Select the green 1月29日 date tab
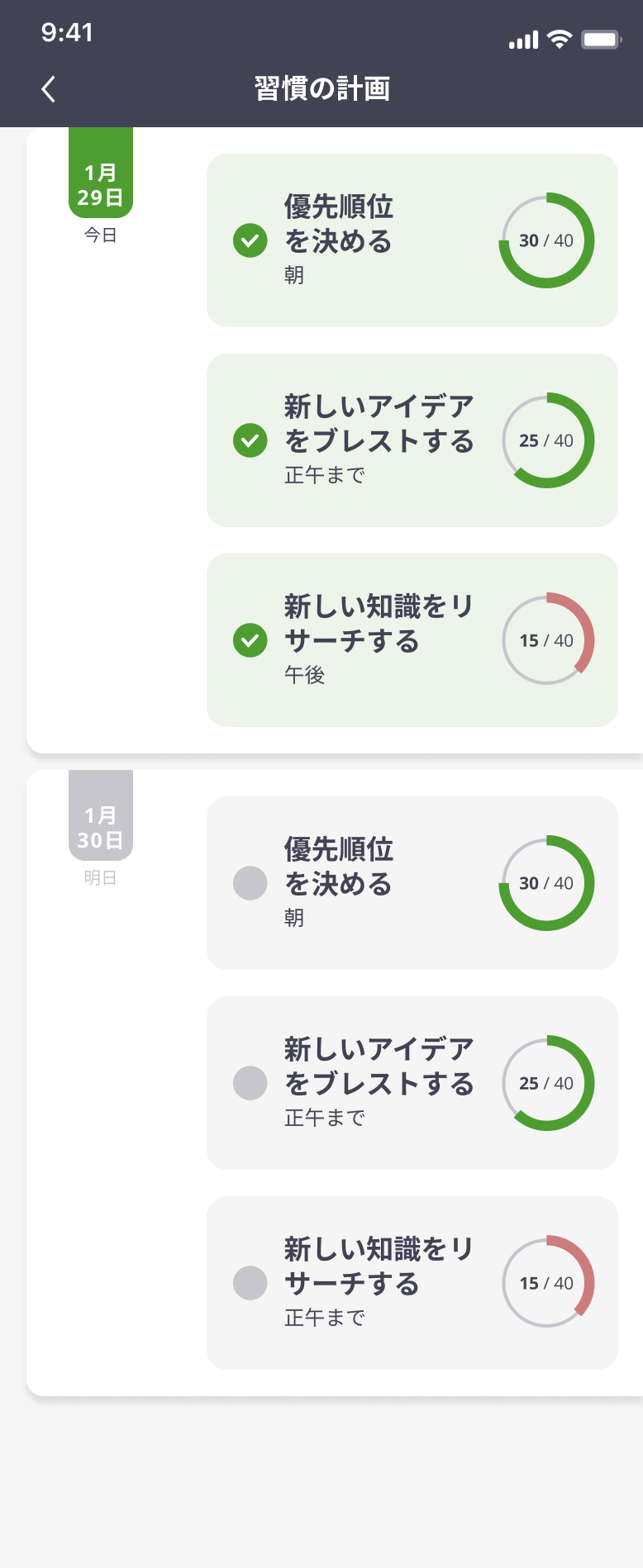643x1568 pixels. coord(101,175)
